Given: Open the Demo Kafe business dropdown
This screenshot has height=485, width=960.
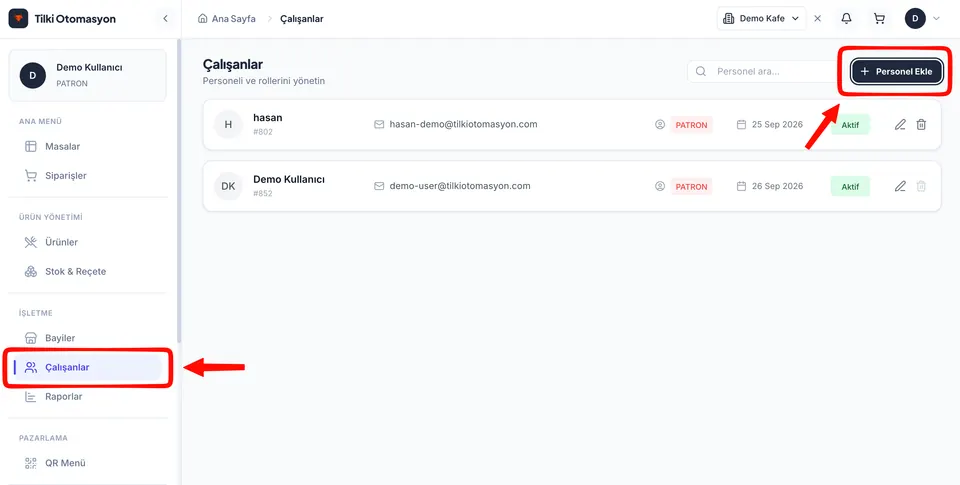Looking at the screenshot, I should click(761, 18).
